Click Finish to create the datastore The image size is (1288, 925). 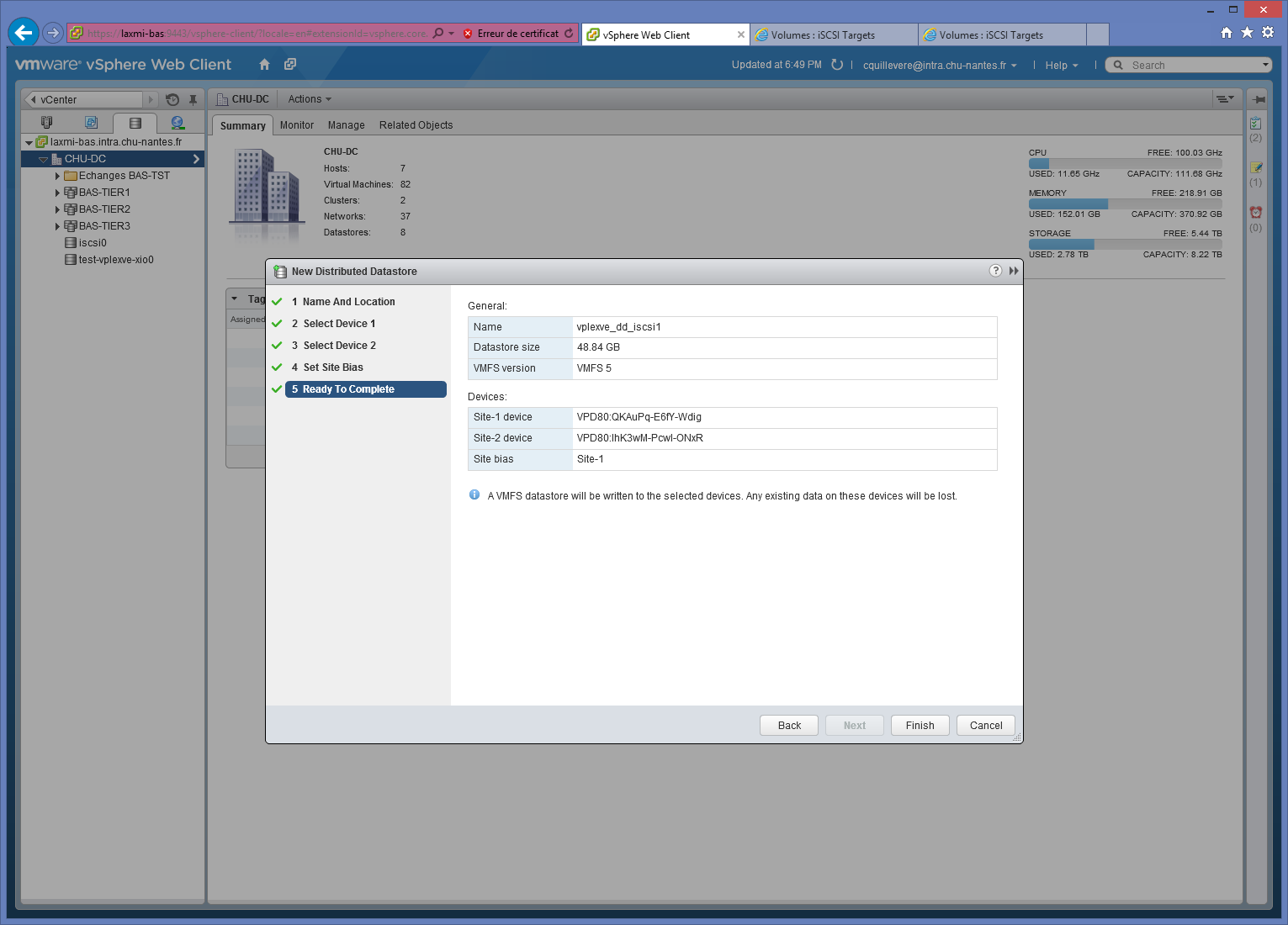(x=920, y=726)
